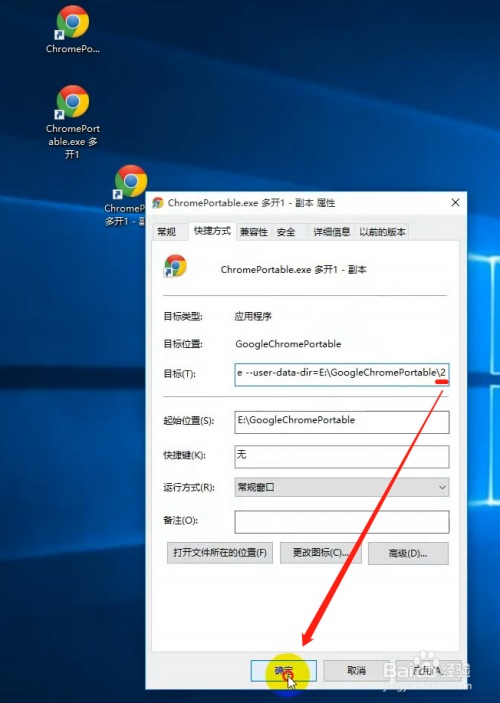Select the ChromePortable.exe 多开1 desktop icon
This screenshot has height=703, width=500.
tap(73, 122)
